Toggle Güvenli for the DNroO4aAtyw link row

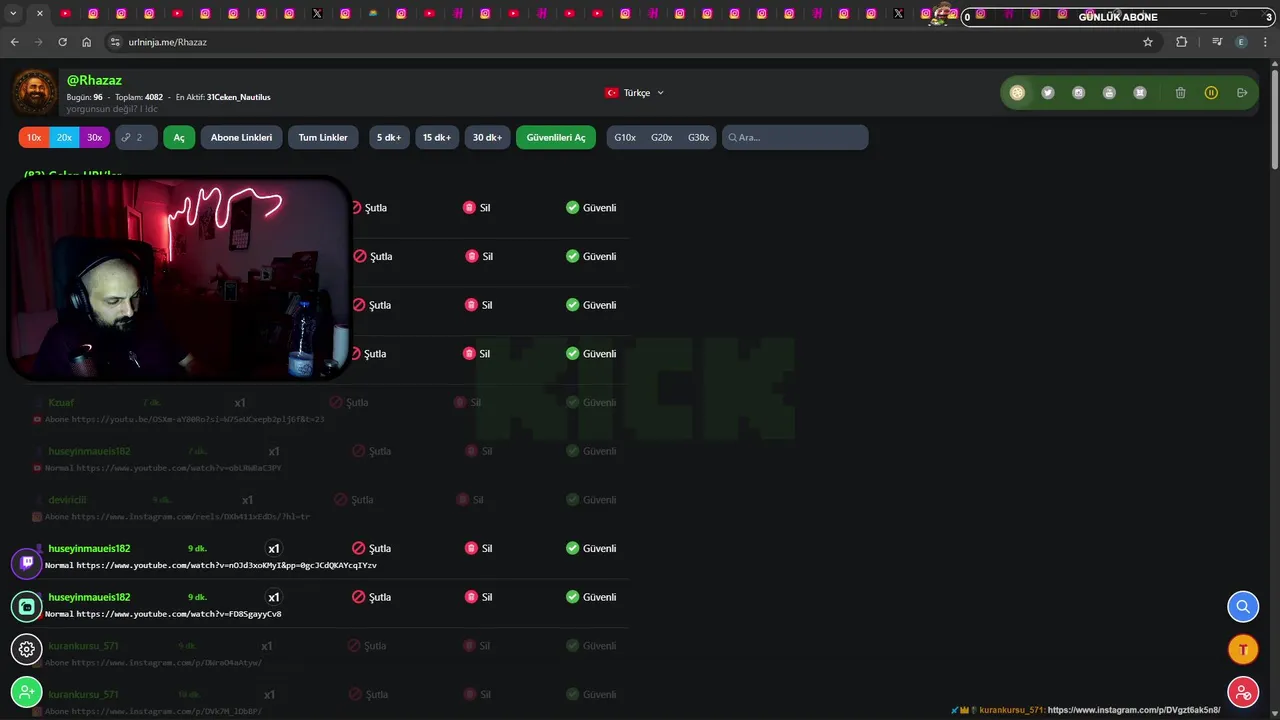click(x=591, y=646)
